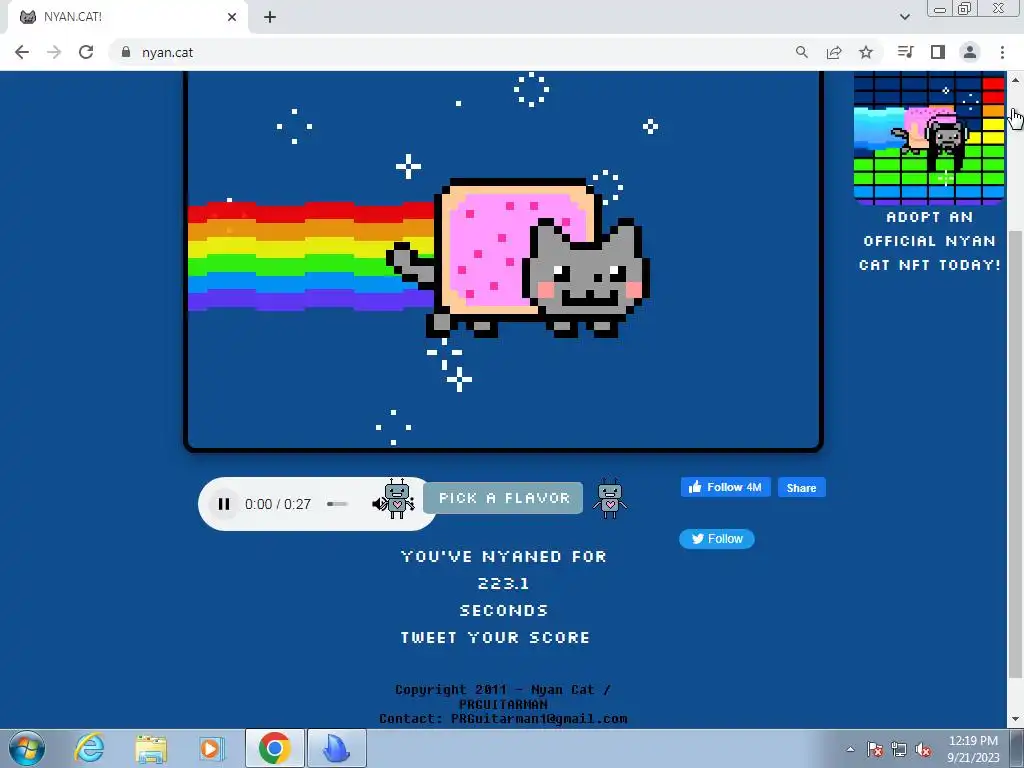
Task: Click the forward navigation arrow
Action: pyautogui.click(x=54, y=52)
